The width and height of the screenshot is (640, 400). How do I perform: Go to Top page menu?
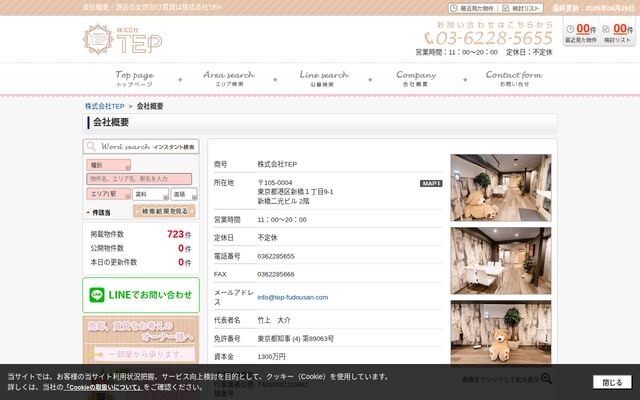click(x=134, y=78)
